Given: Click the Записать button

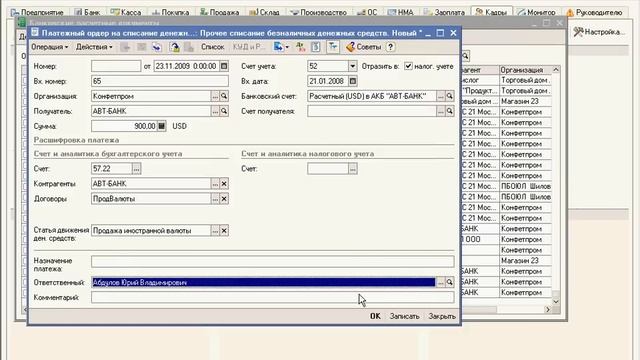Looking at the screenshot, I should [x=404, y=316].
